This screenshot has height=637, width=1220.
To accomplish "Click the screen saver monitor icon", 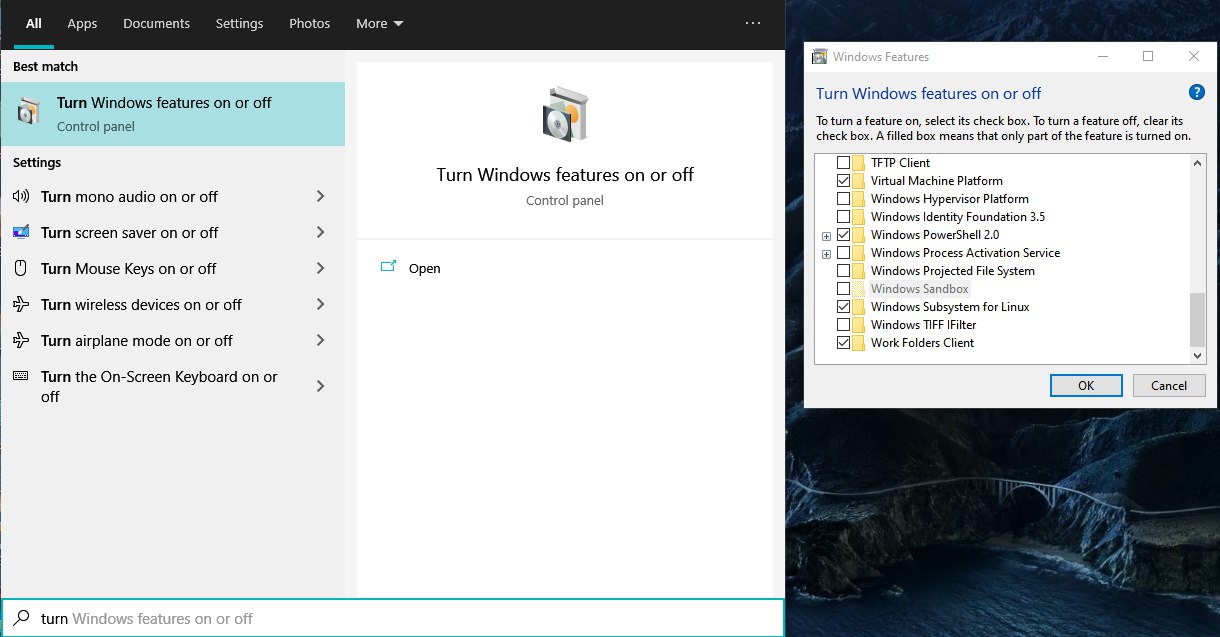I will pyautogui.click(x=21, y=233).
